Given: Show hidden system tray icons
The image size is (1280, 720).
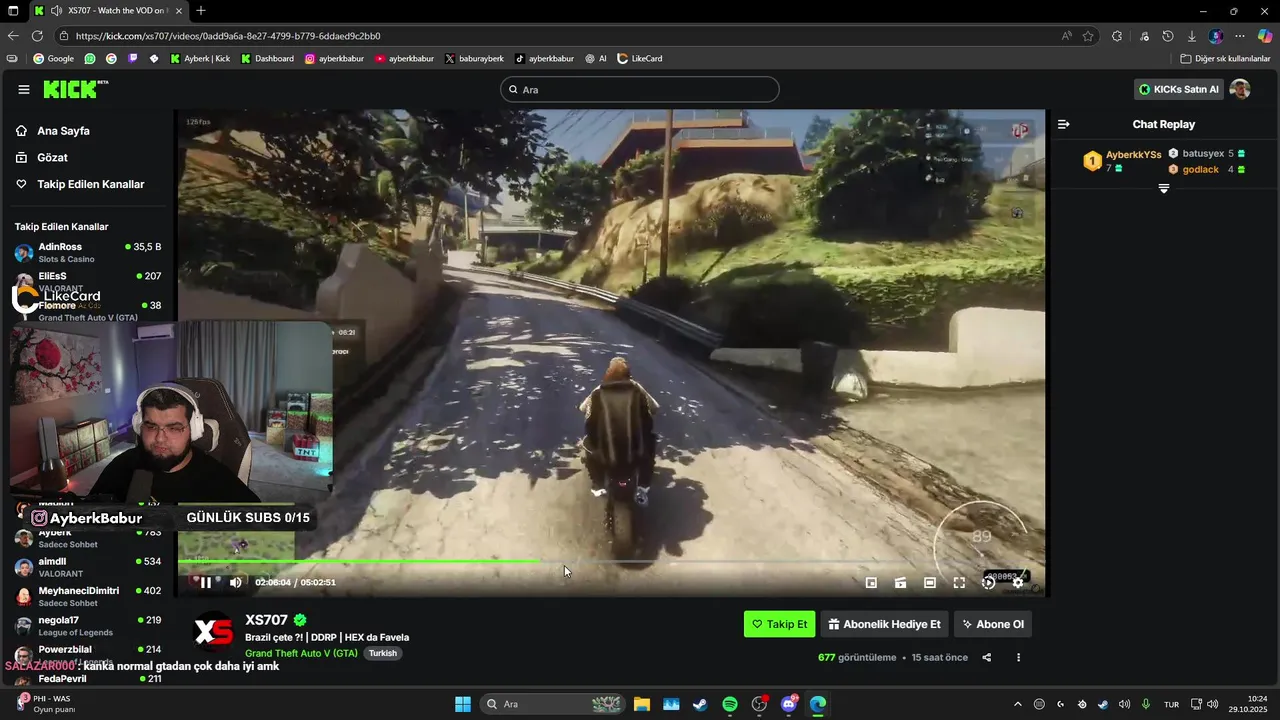Looking at the screenshot, I should tap(1018, 704).
